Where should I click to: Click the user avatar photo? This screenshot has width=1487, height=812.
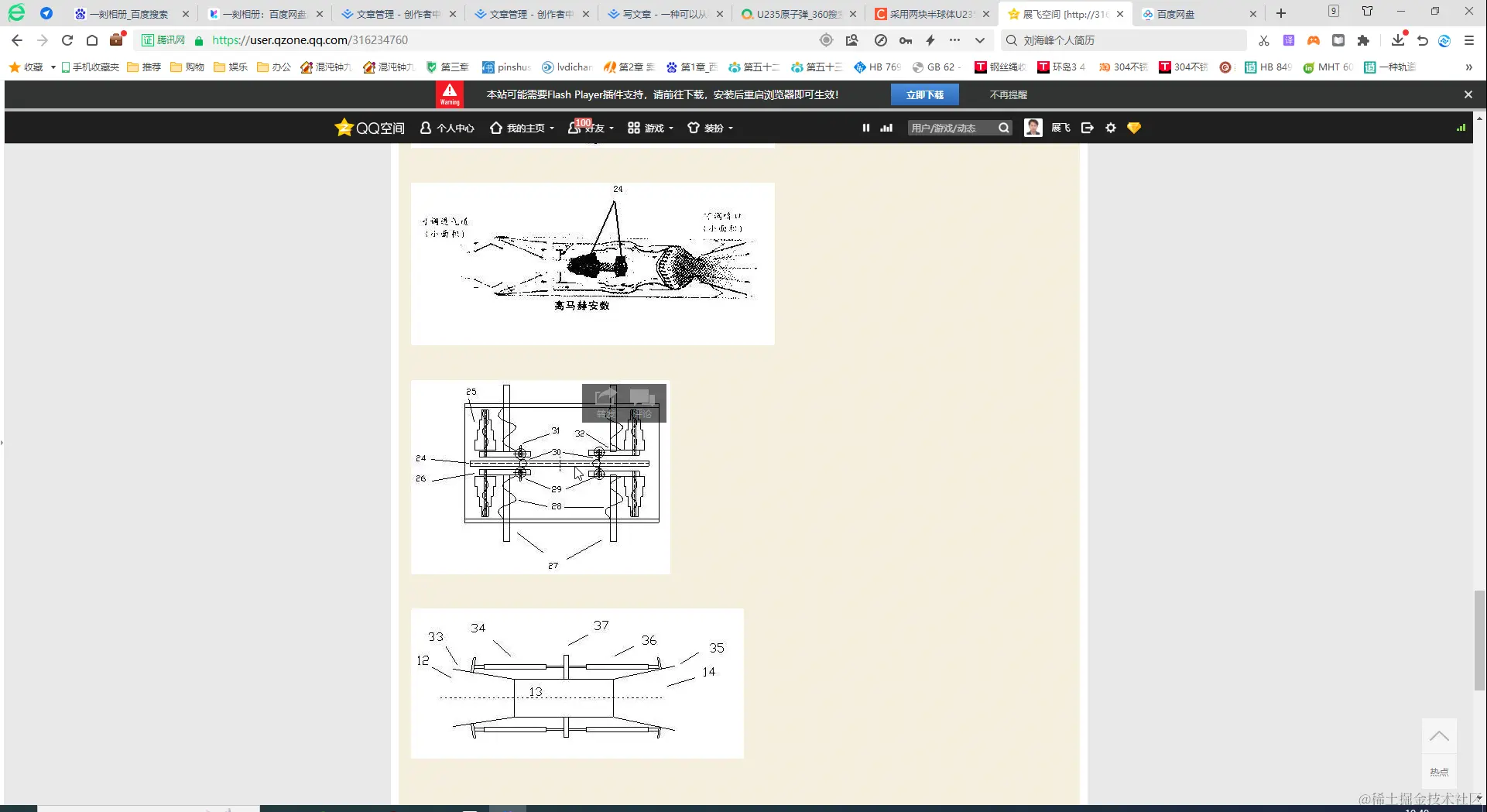[x=1033, y=128]
